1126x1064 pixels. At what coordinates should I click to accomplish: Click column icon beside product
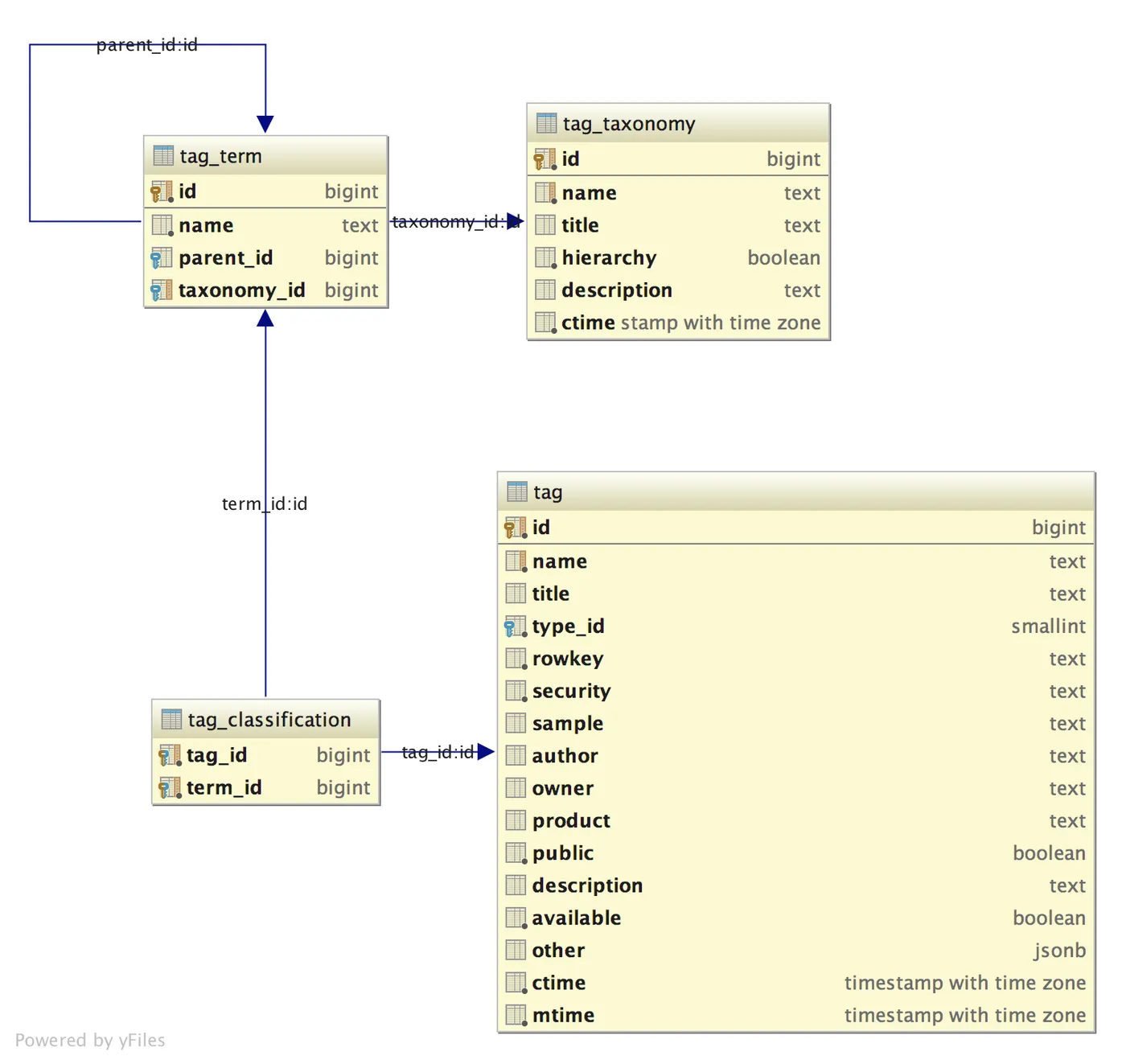point(516,820)
